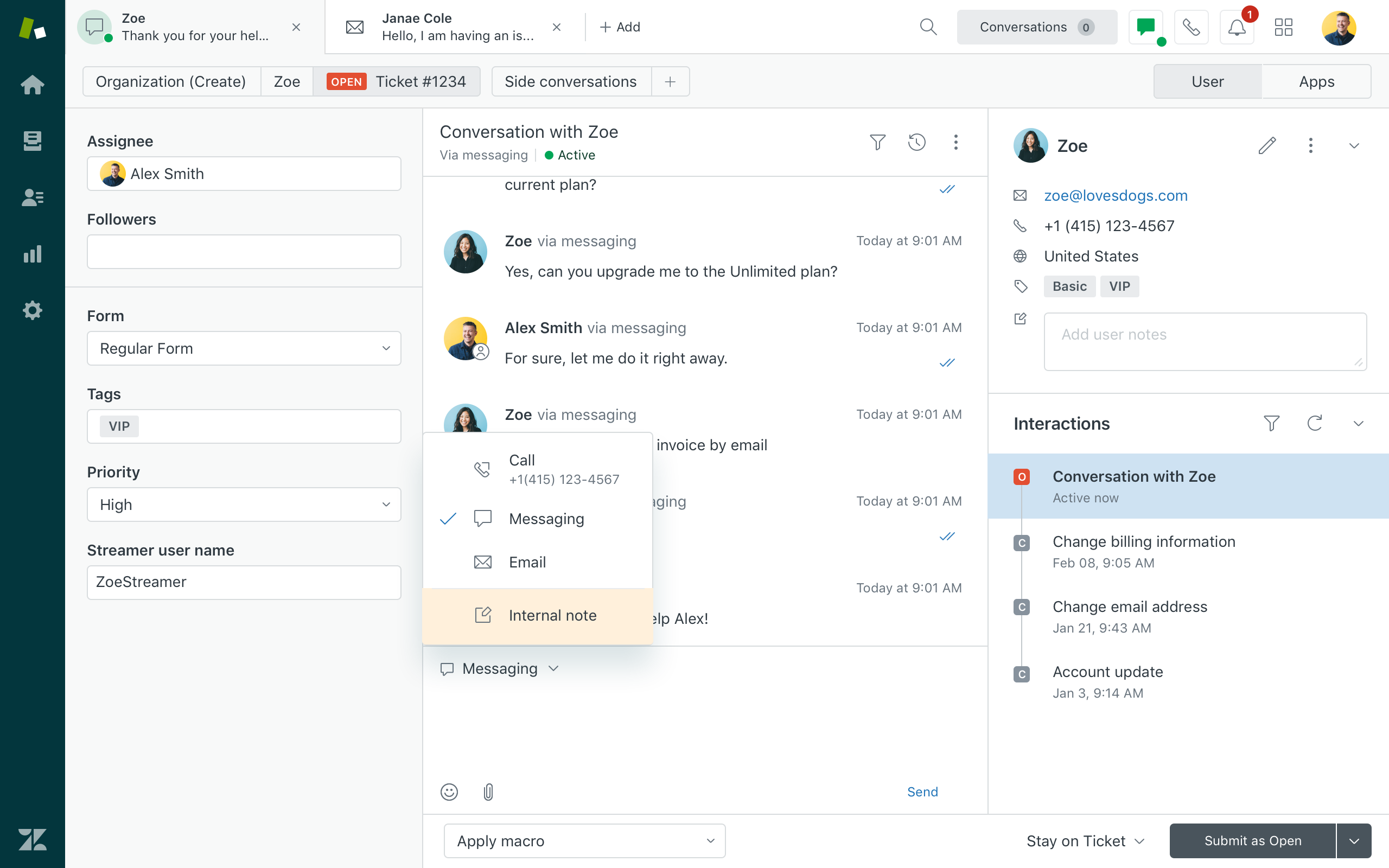Click the phone call icon in dropdown
This screenshot has height=868, width=1389.
click(482, 469)
